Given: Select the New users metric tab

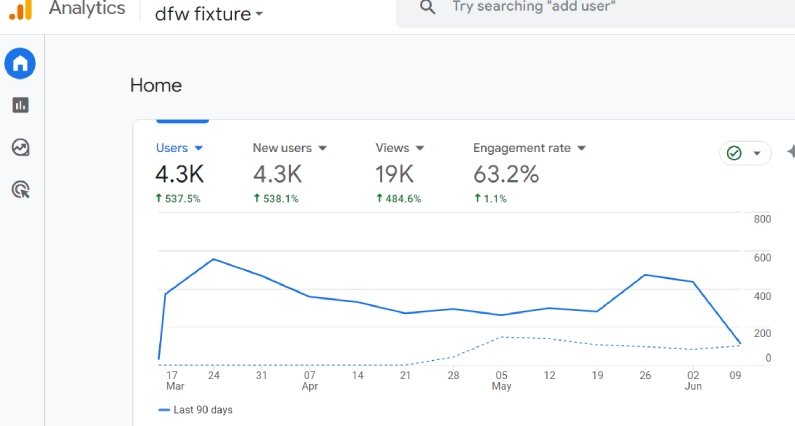Looking at the screenshot, I should click(x=290, y=172).
